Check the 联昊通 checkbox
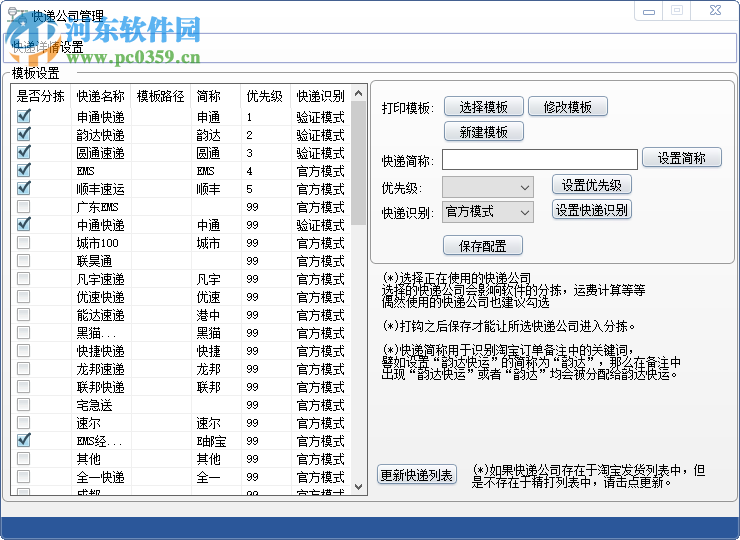Image resolution: width=740 pixels, height=540 pixels. (x=24, y=260)
